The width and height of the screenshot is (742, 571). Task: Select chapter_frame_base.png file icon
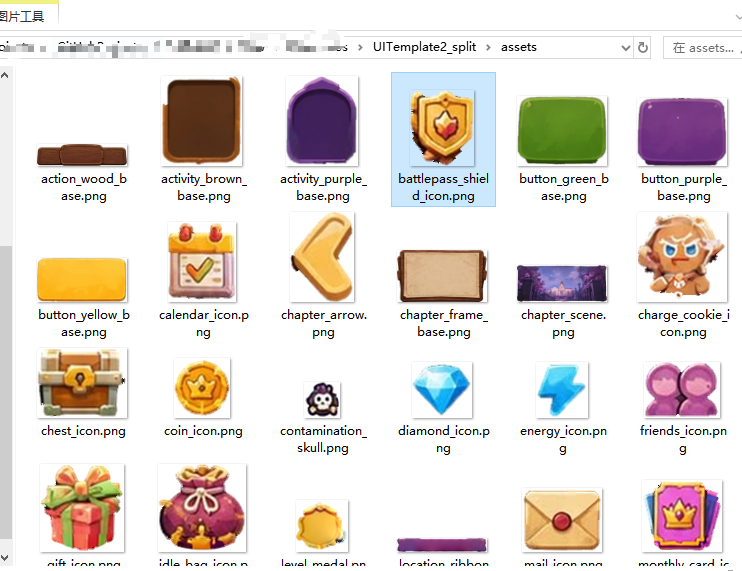[442, 276]
